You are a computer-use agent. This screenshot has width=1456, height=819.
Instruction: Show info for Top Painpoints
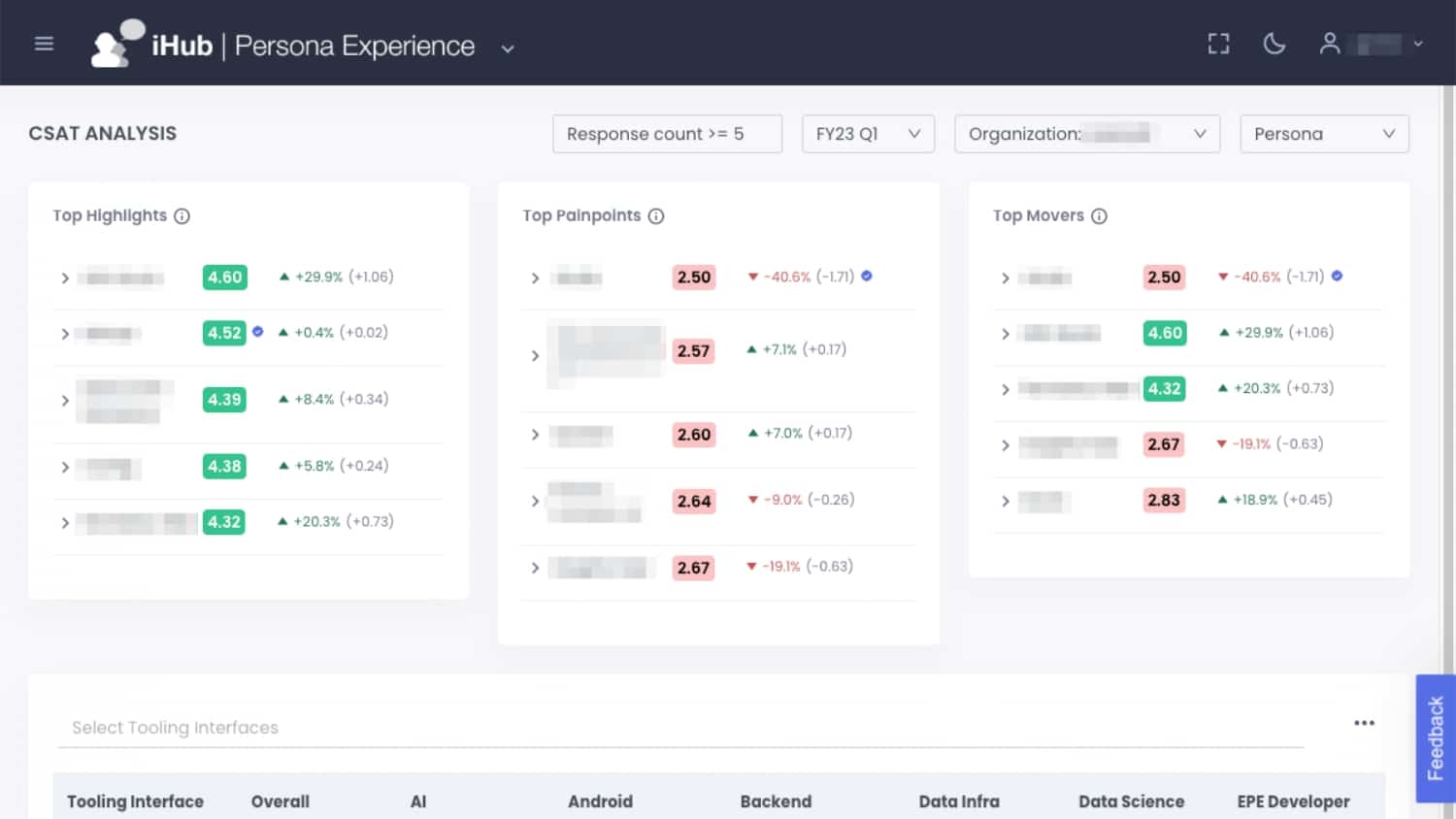click(656, 216)
